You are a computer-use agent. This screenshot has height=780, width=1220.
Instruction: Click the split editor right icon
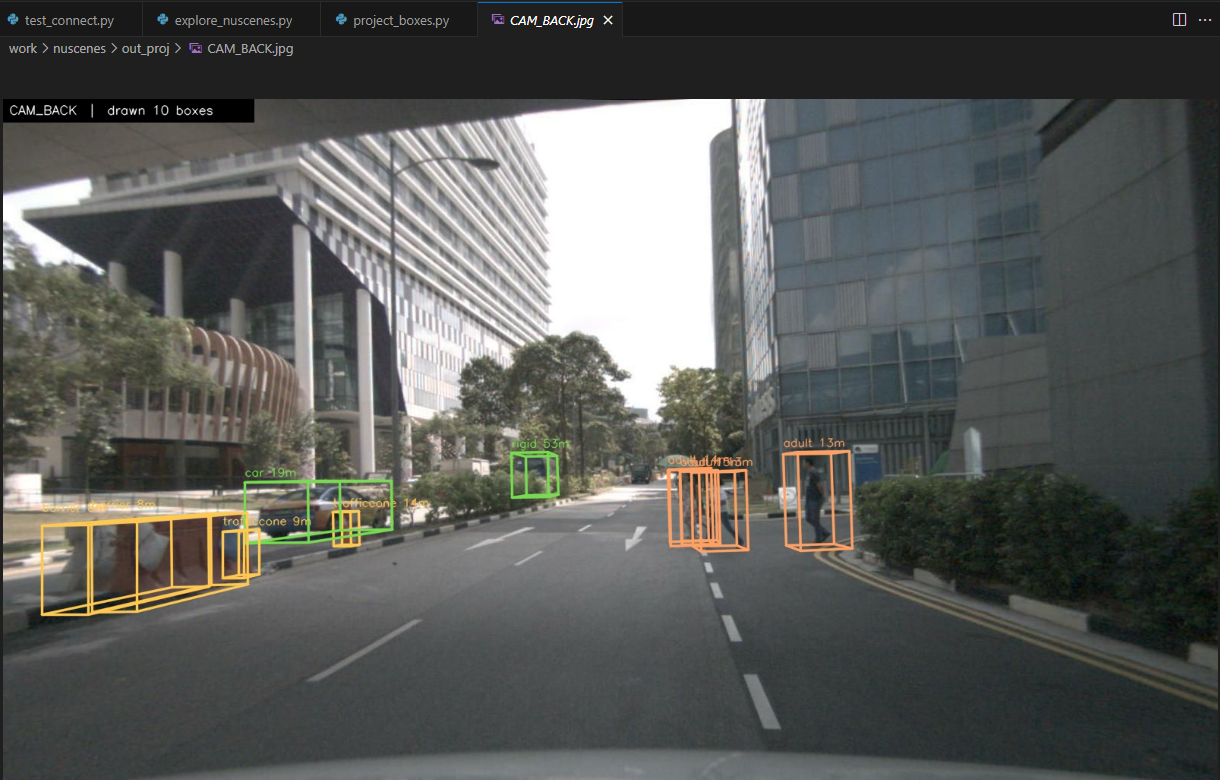[x=1179, y=20]
